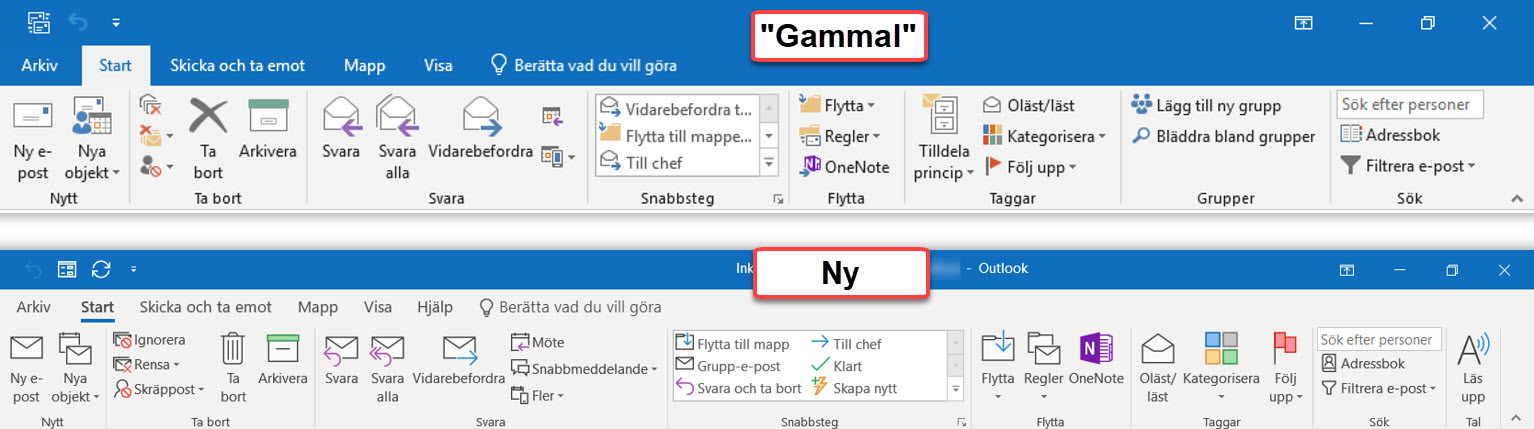Expand the Tilldela princip dropdown
The width and height of the screenshot is (1534, 429).
(x=944, y=172)
